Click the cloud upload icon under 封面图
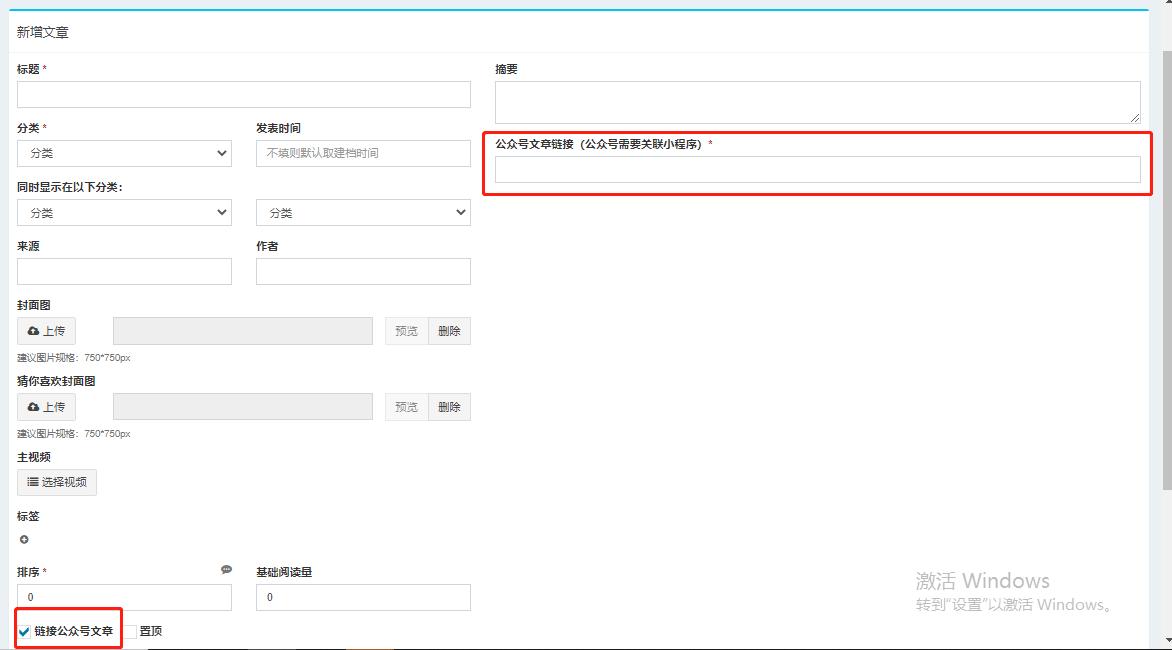The width and height of the screenshot is (1172, 650). tap(34, 331)
